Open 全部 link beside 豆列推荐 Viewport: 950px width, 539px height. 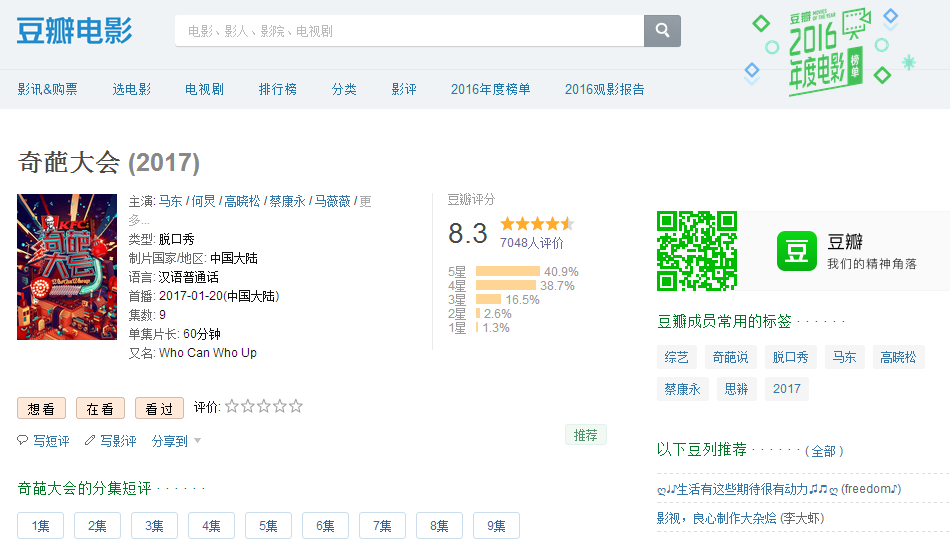pyautogui.click(x=824, y=451)
